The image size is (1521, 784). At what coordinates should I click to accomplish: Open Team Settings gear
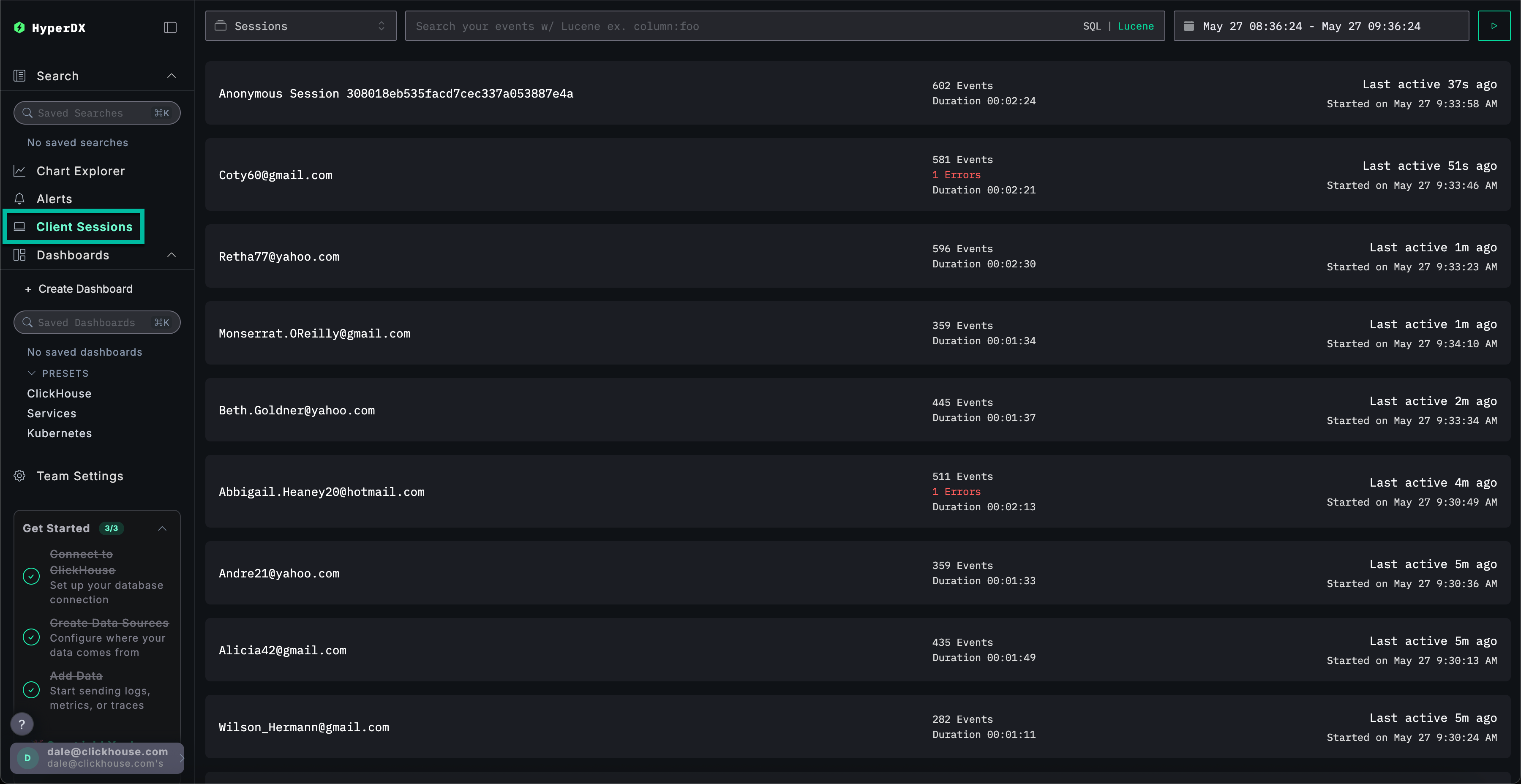click(19, 476)
